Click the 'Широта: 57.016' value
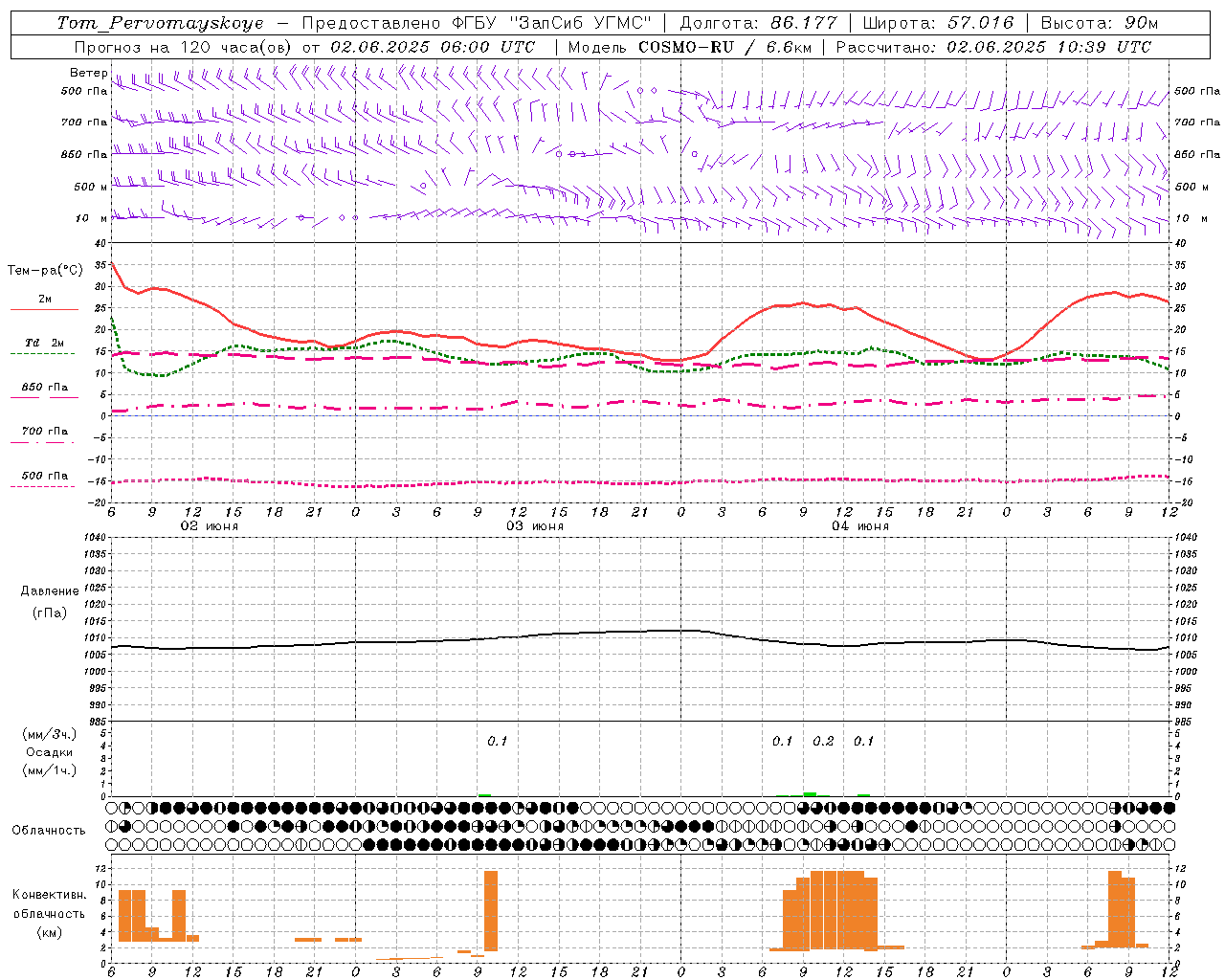This screenshot has width=1225, height=980. [939, 23]
